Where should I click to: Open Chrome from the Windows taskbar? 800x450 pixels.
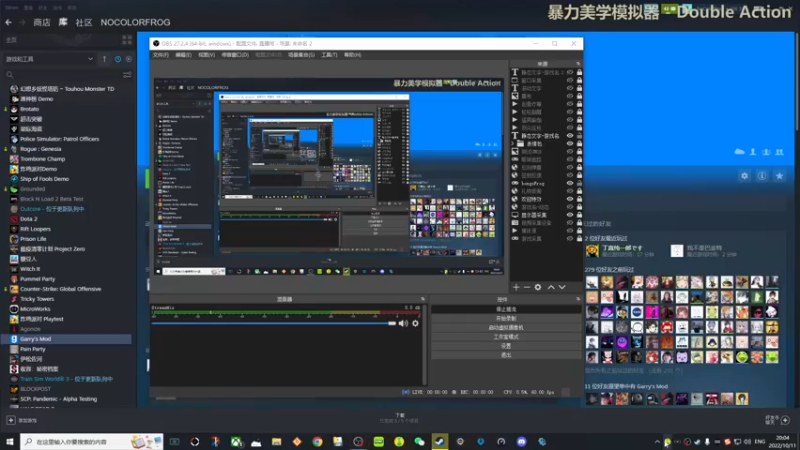317,441
